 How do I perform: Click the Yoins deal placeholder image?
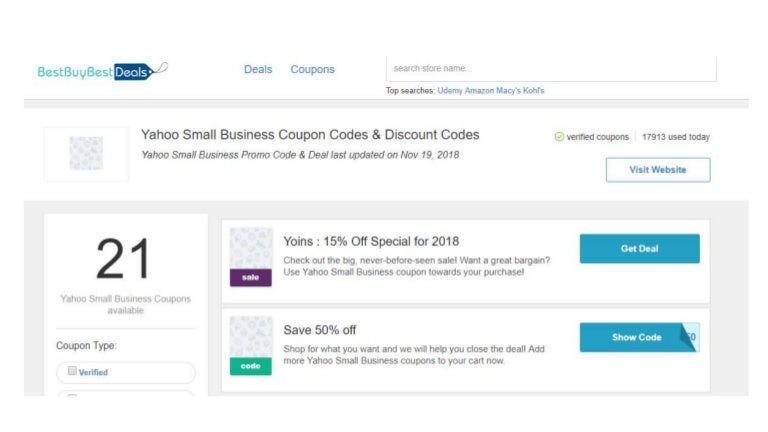(251, 248)
